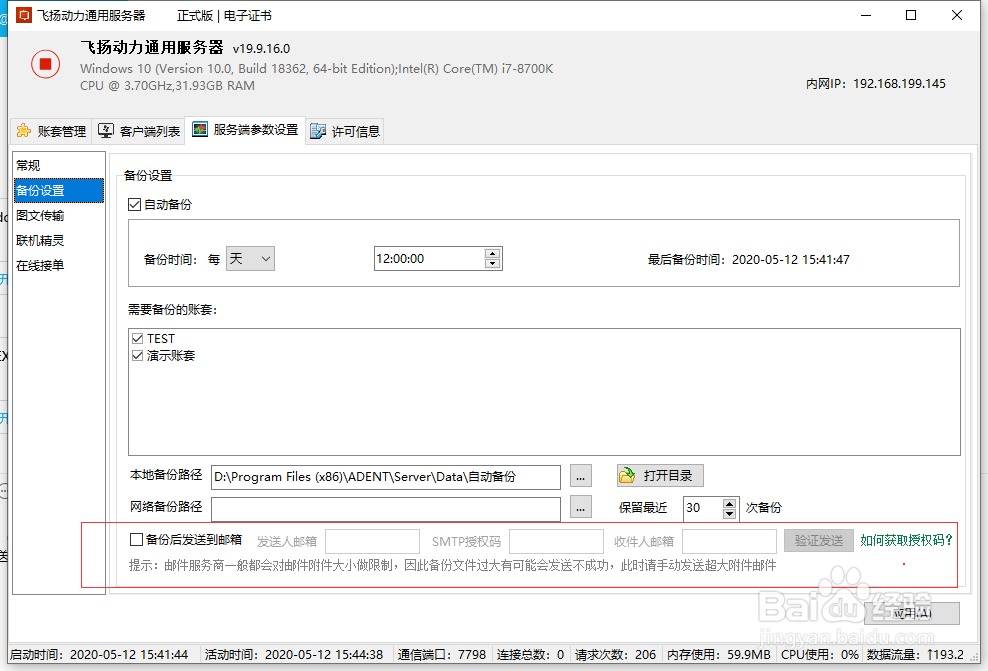
Task: Increase the 12:00:00 backup time stepper
Action: (x=491, y=253)
